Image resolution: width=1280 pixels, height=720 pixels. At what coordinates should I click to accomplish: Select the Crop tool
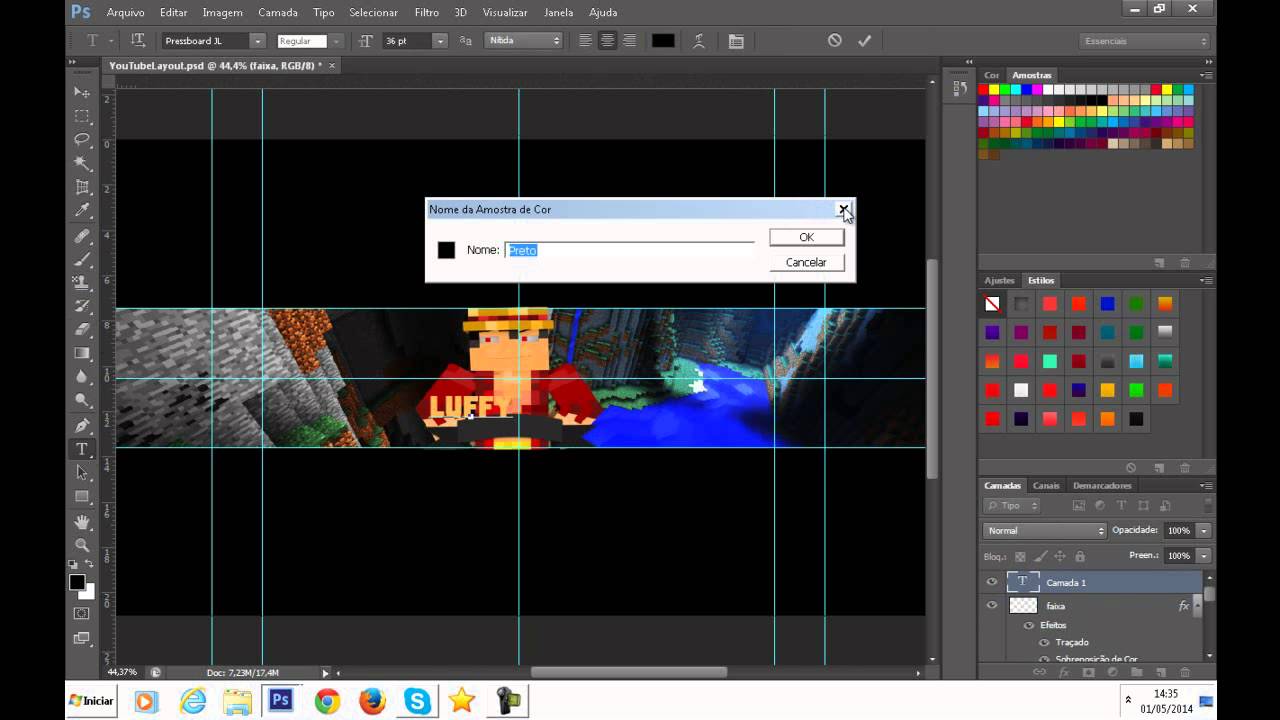coord(82,187)
